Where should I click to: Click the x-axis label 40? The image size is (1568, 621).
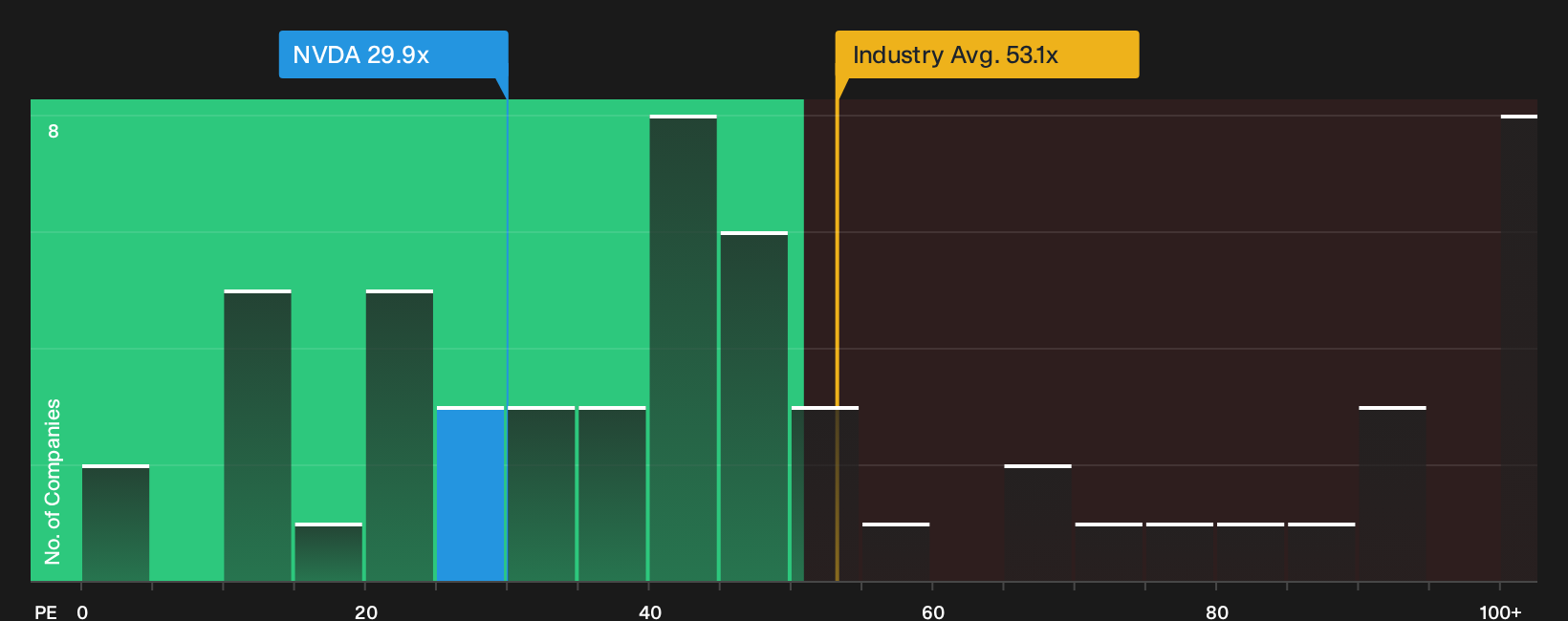(x=650, y=611)
